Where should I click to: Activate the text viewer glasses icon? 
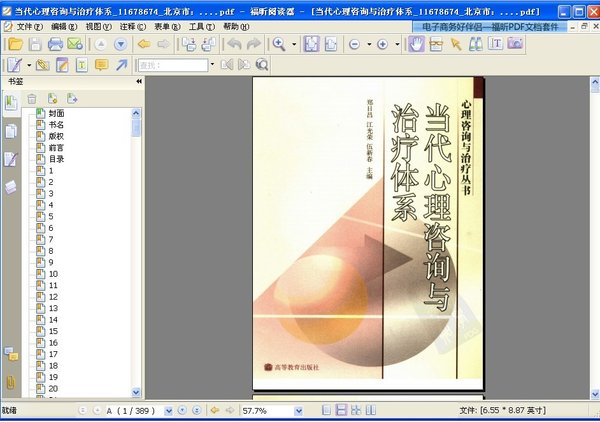tap(436, 44)
